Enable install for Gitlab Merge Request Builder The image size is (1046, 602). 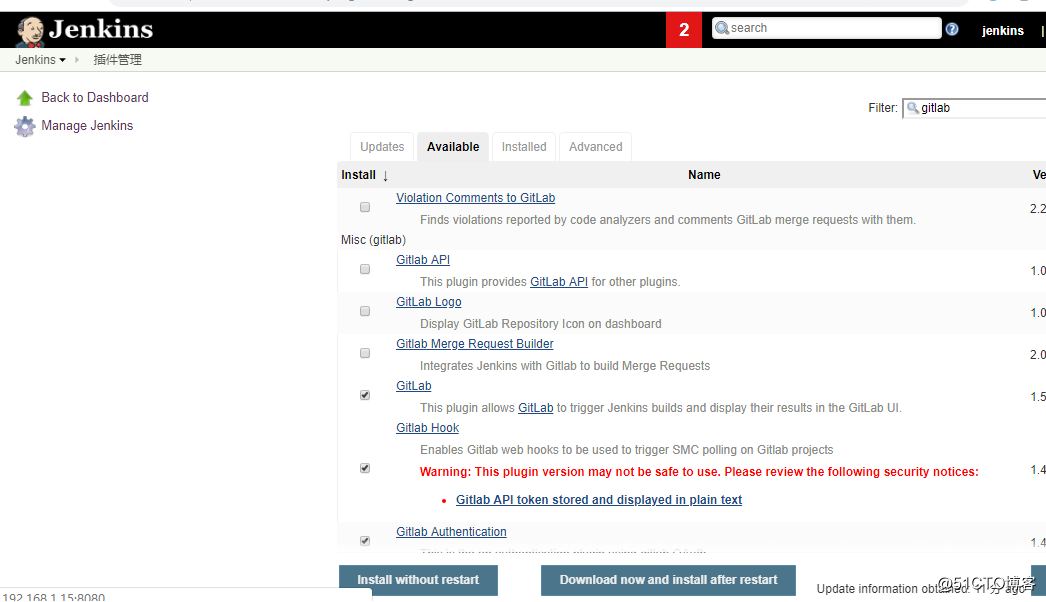tap(365, 352)
